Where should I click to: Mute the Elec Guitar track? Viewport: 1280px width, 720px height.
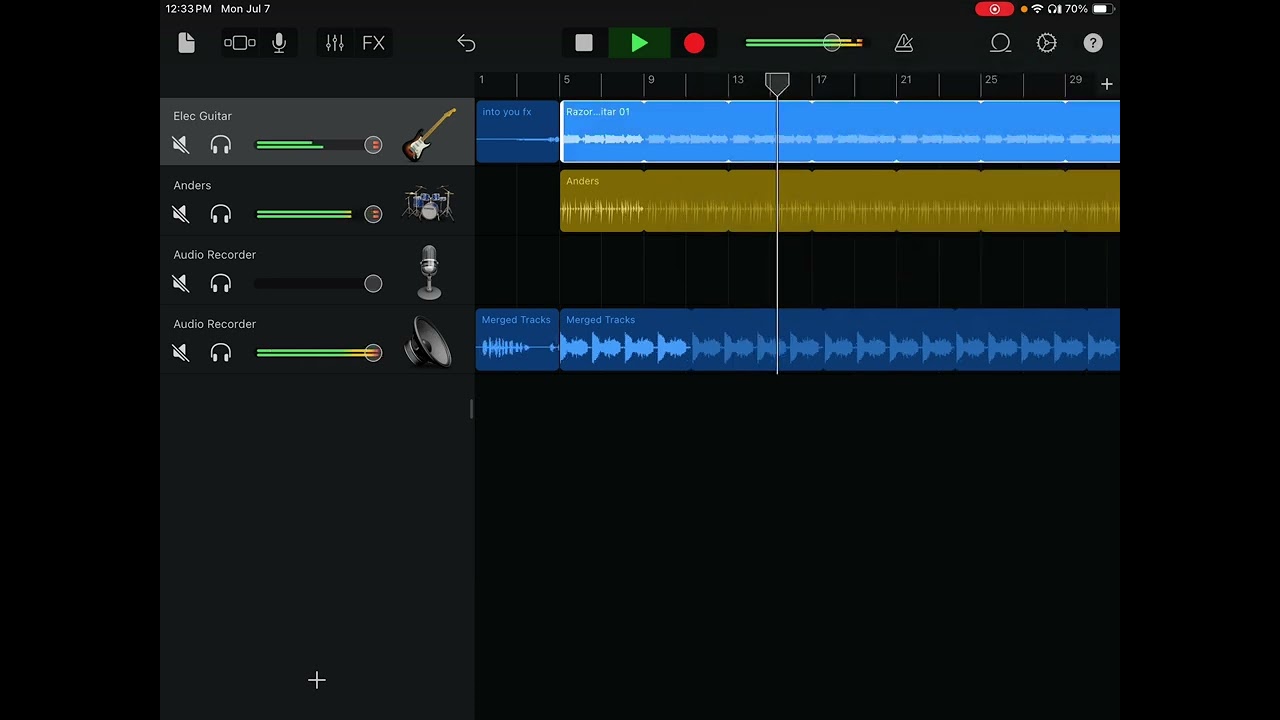(181, 145)
